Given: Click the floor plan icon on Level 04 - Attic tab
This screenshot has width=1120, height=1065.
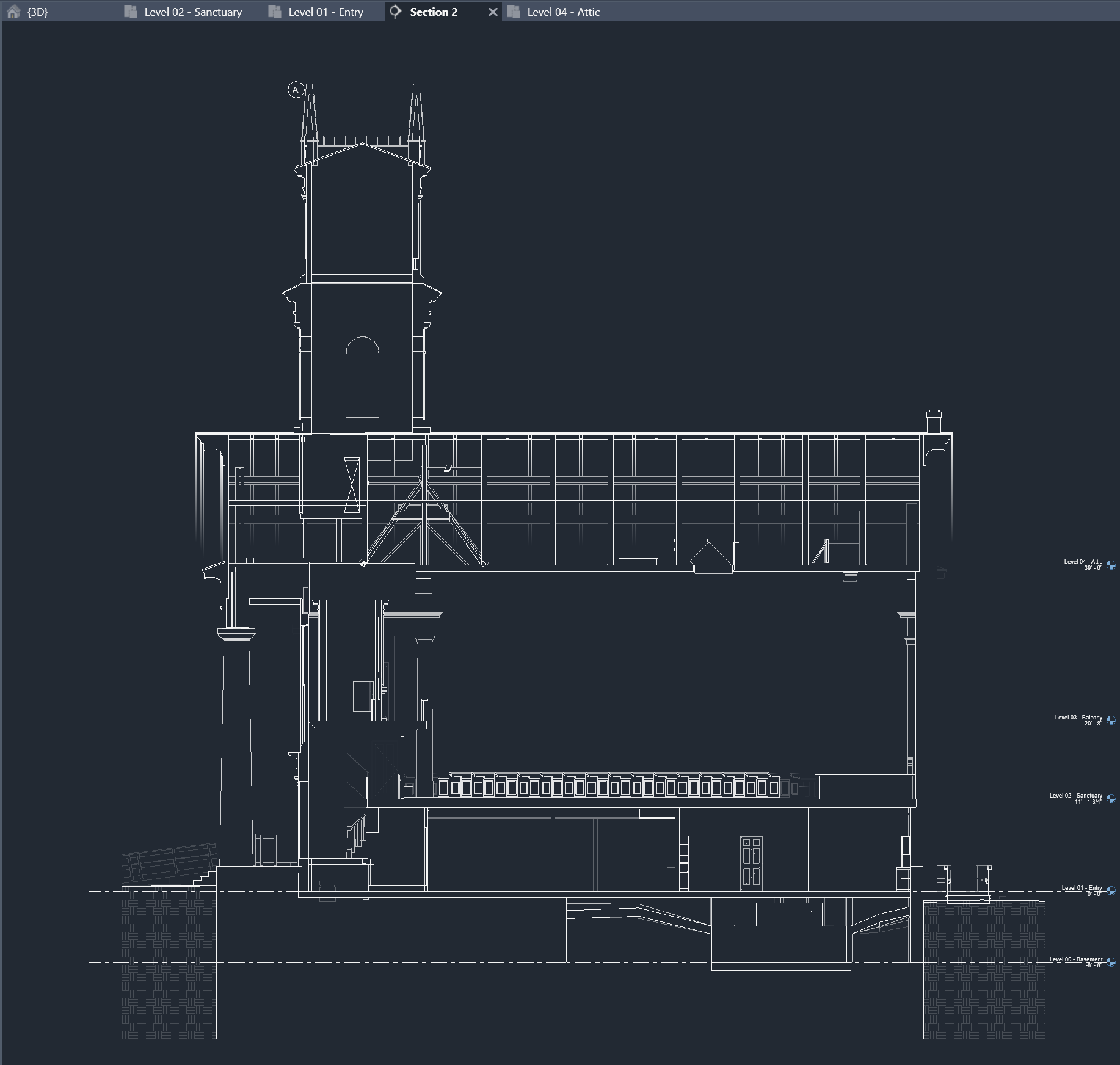Looking at the screenshot, I should coord(513,11).
